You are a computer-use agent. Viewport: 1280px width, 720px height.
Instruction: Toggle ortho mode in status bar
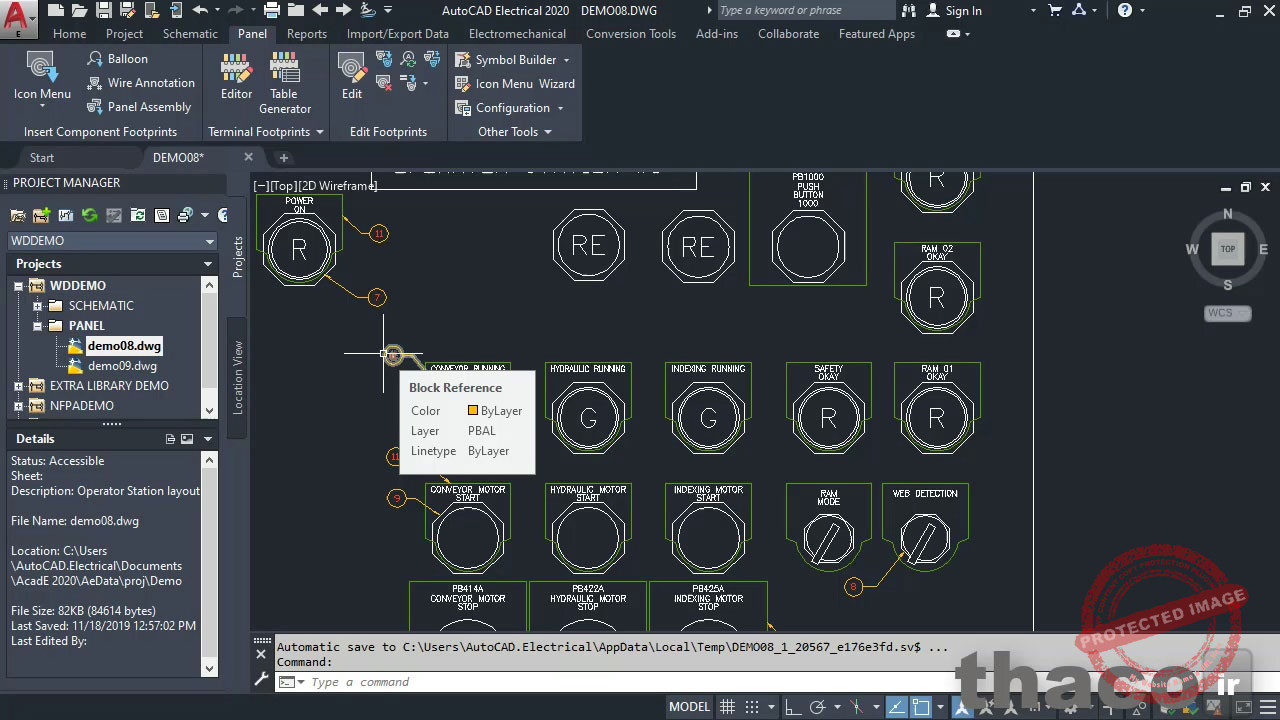(791, 707)
